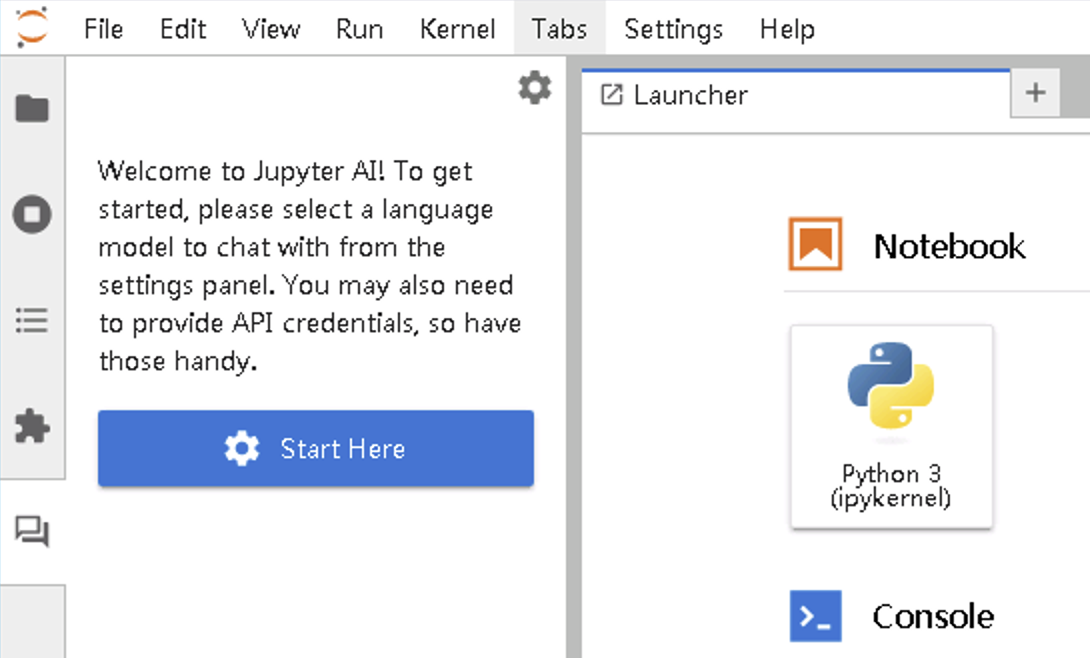Viewport: 1090px width, 658px height.
Task: Click the orange Notebook section icon
Action: [815, 245]
